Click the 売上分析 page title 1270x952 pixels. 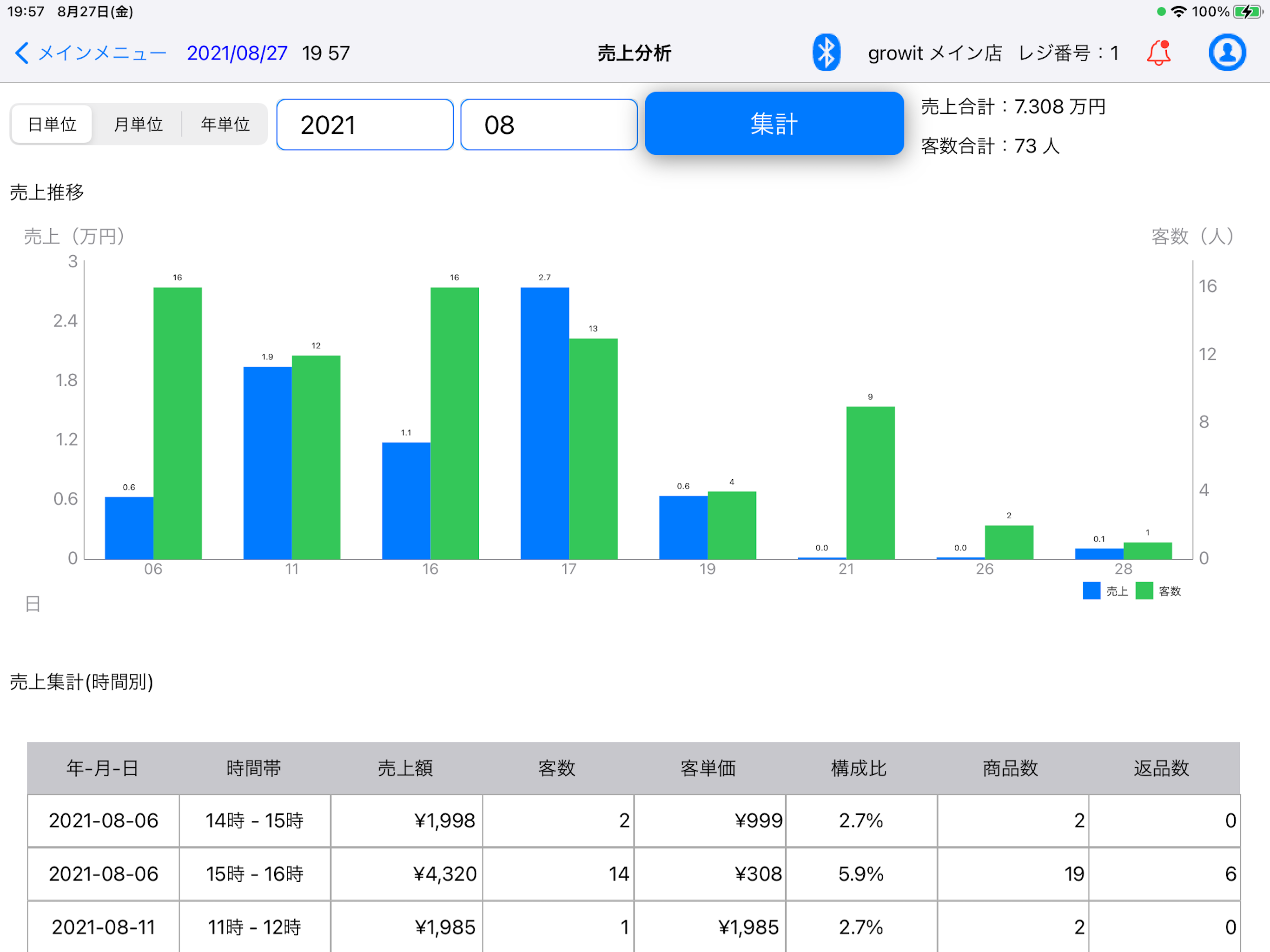(634, 53)
